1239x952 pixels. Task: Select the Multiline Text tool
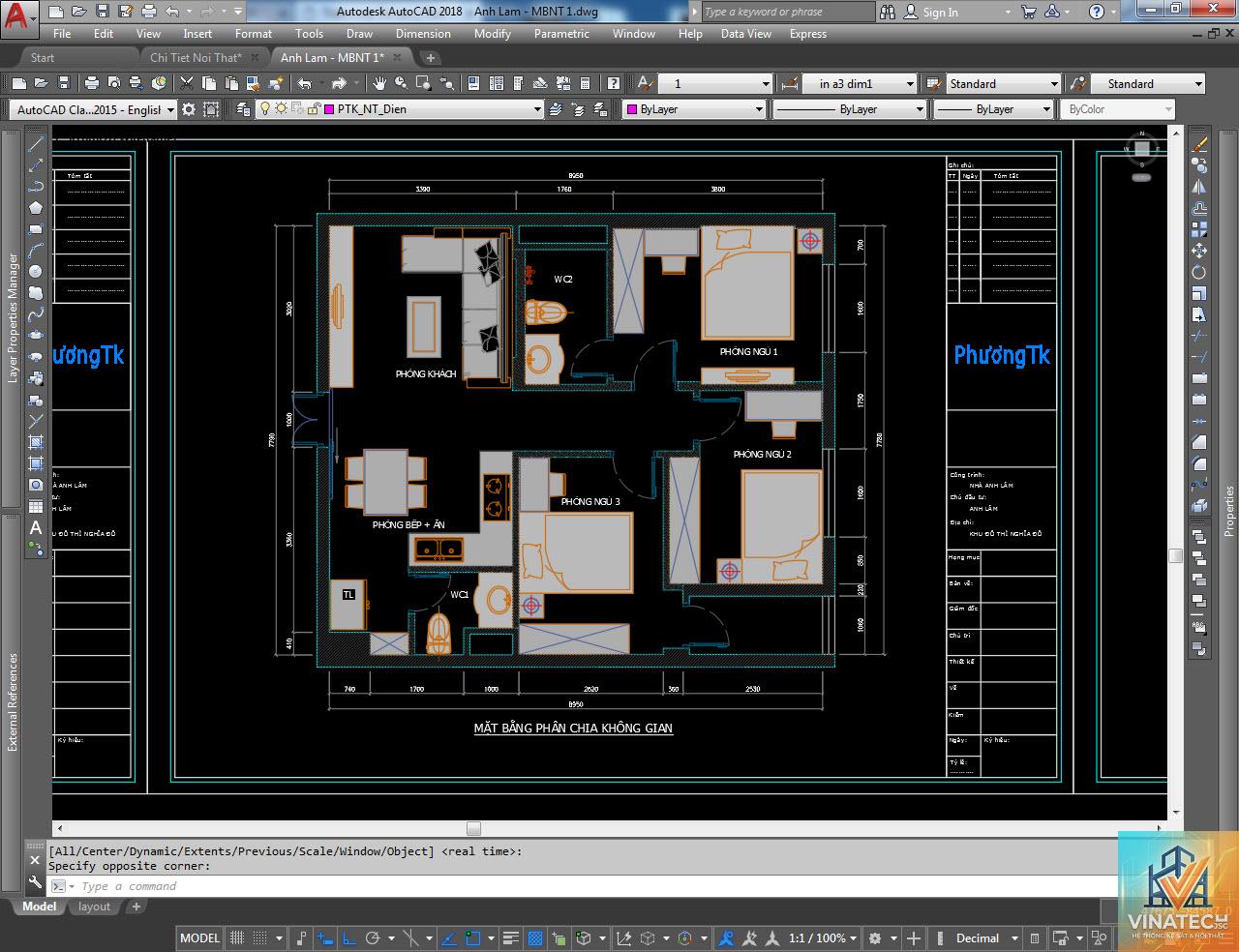(36, 528)
